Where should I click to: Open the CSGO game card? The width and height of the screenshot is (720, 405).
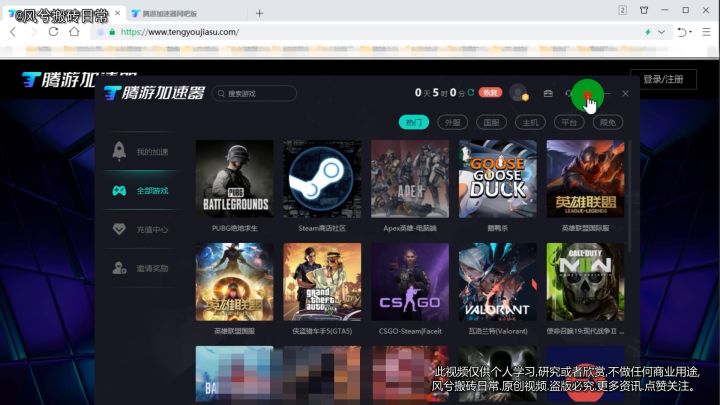click(x=410, y=282)
